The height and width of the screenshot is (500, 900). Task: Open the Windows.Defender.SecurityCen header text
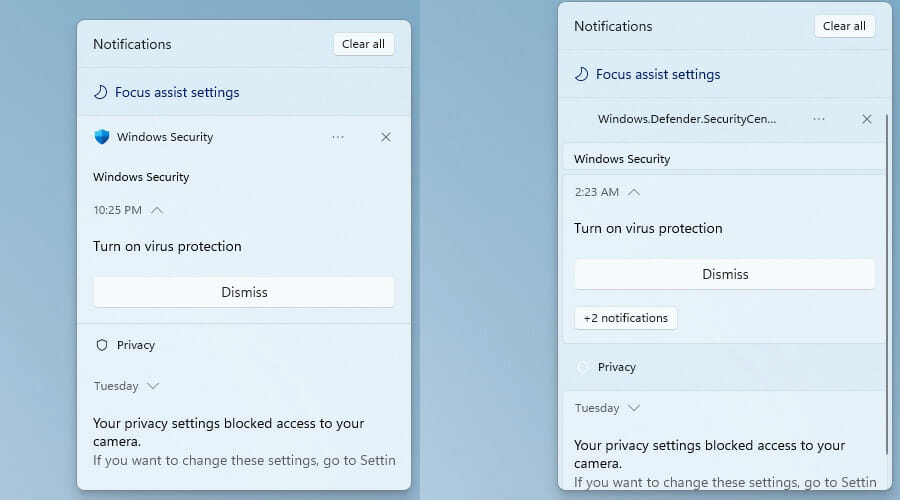click(x=687, y=119)
